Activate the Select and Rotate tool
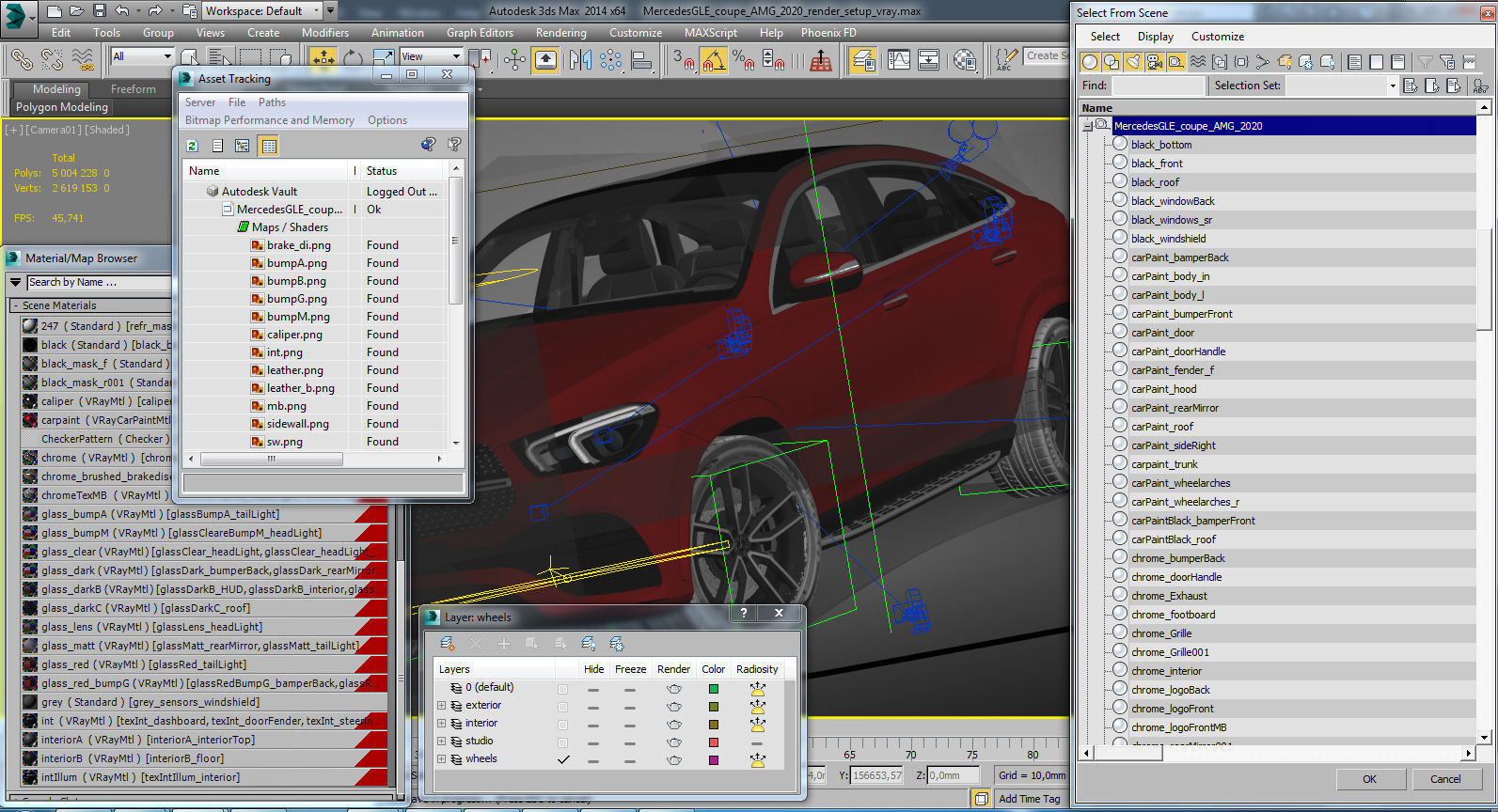1498x812 pixels. [x=353, y=58]
